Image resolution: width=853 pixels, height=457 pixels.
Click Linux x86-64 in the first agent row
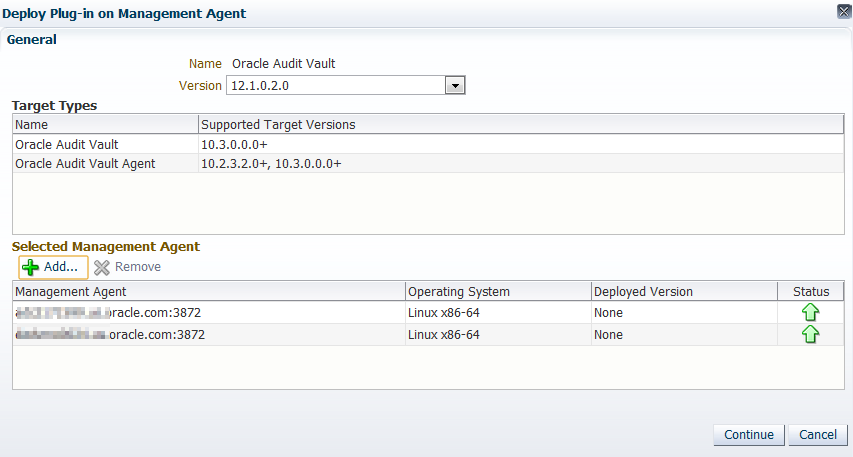pos(443,313)
